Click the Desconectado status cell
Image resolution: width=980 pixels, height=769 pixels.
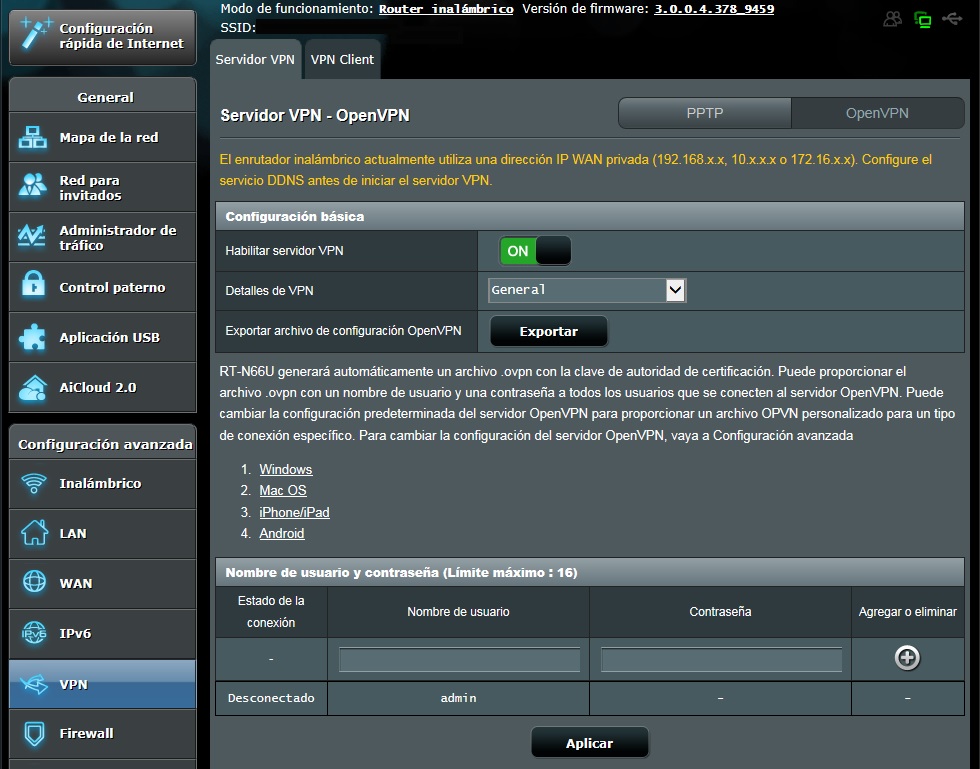click(x=271, y=698)
